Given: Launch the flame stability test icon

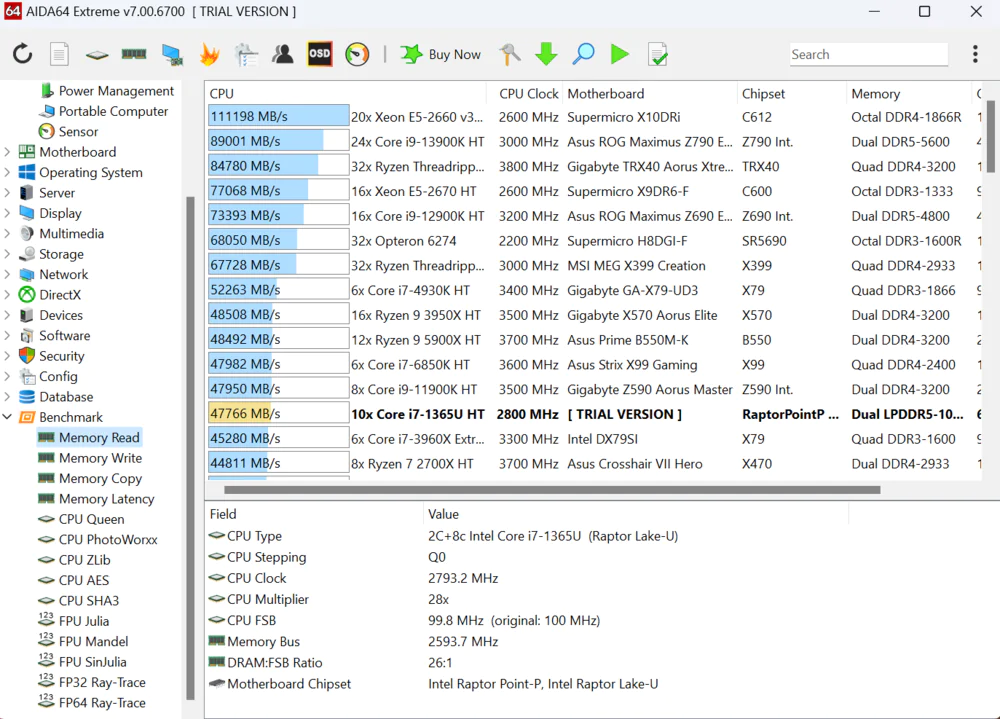Looking at the screenshot, I should 209,54.
